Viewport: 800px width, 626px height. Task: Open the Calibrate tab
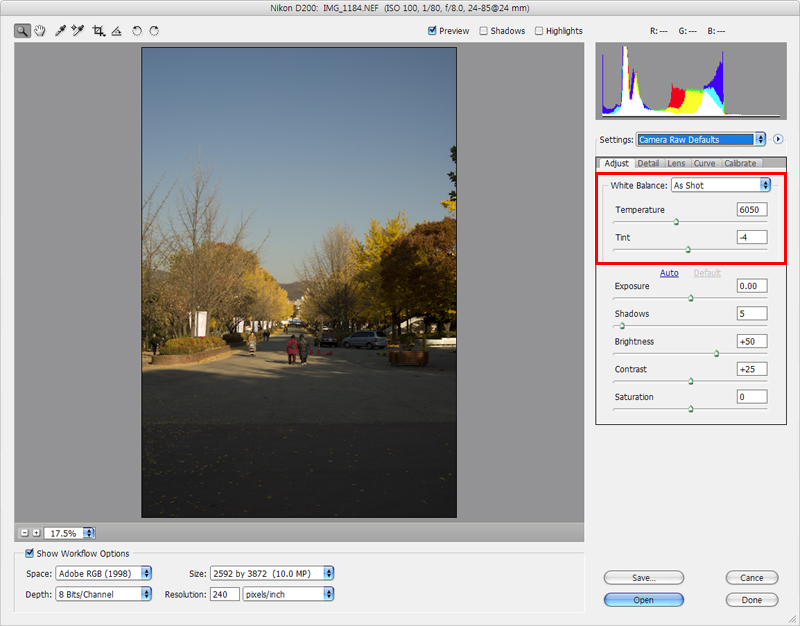(740, 163)
